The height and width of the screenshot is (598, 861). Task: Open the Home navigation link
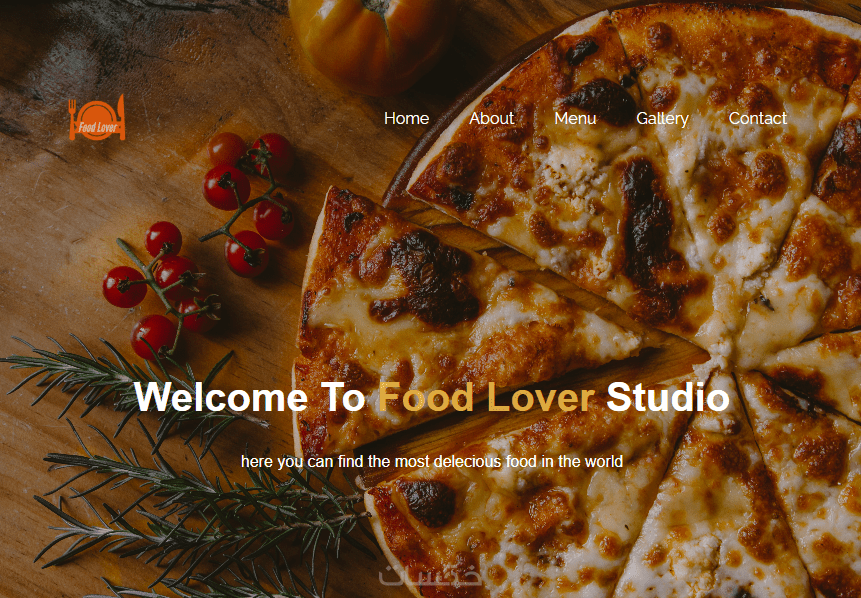coord(406,118)
